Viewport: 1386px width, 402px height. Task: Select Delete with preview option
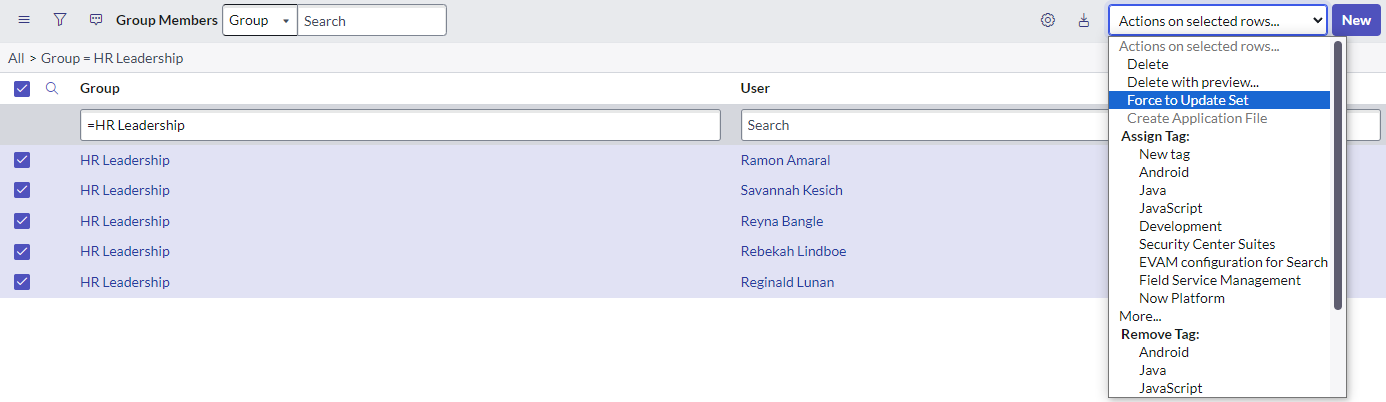pos(1192,82)
